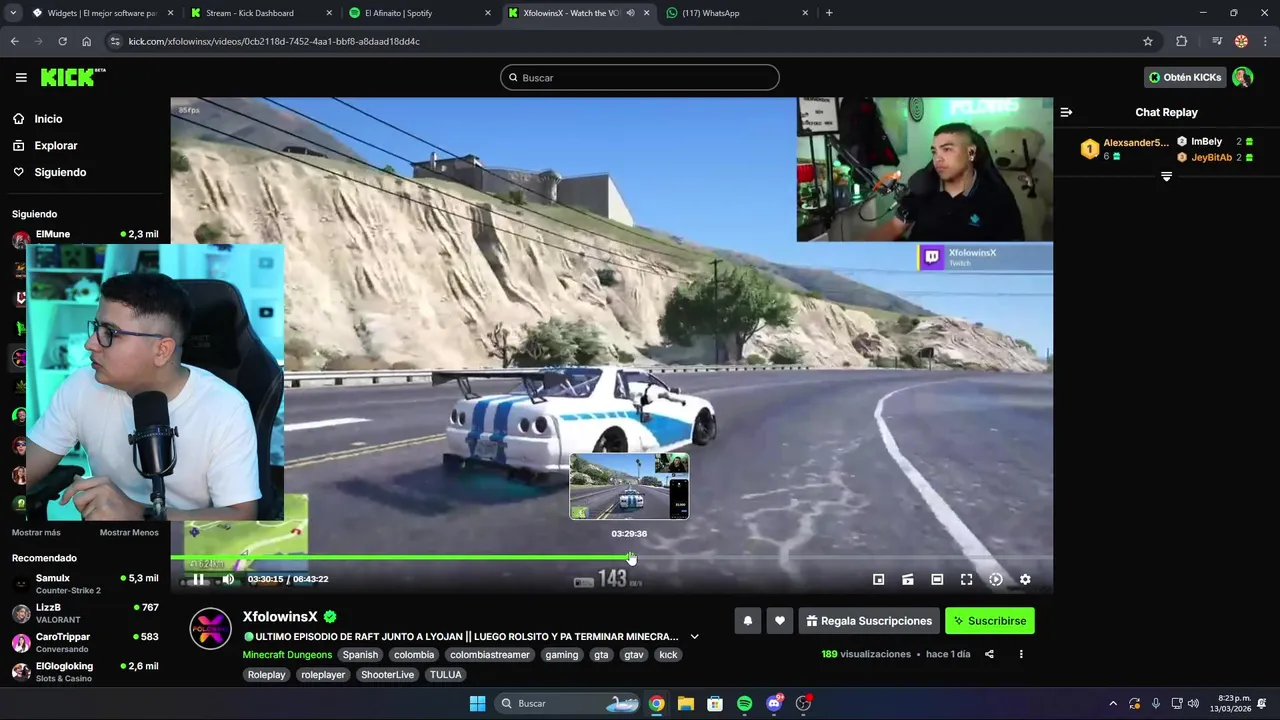This screenshot has height=720, width=1280.
Task: Open ElMune followed channel
Action: [85, 237]
